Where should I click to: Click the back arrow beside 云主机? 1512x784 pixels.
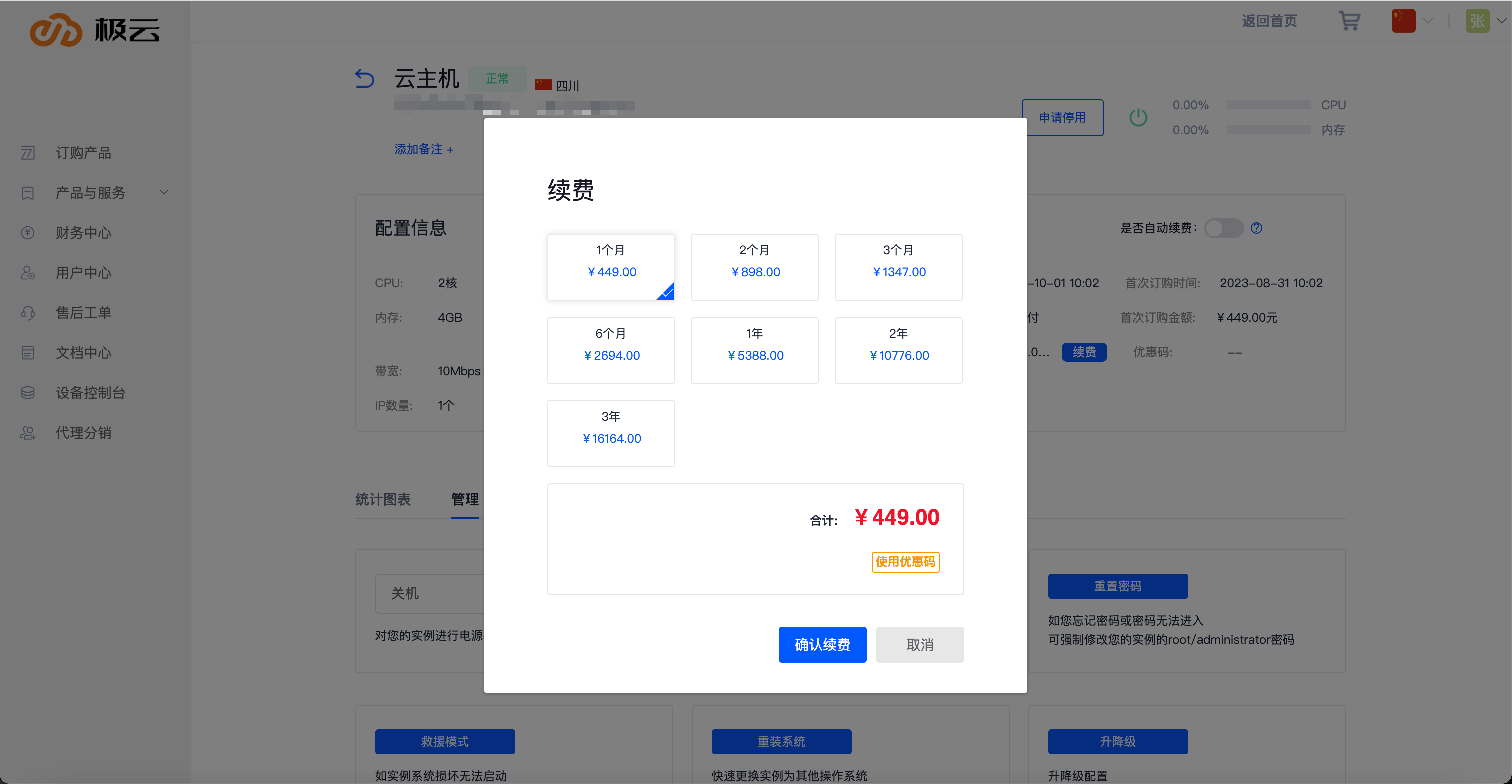[x=365, y=78]
